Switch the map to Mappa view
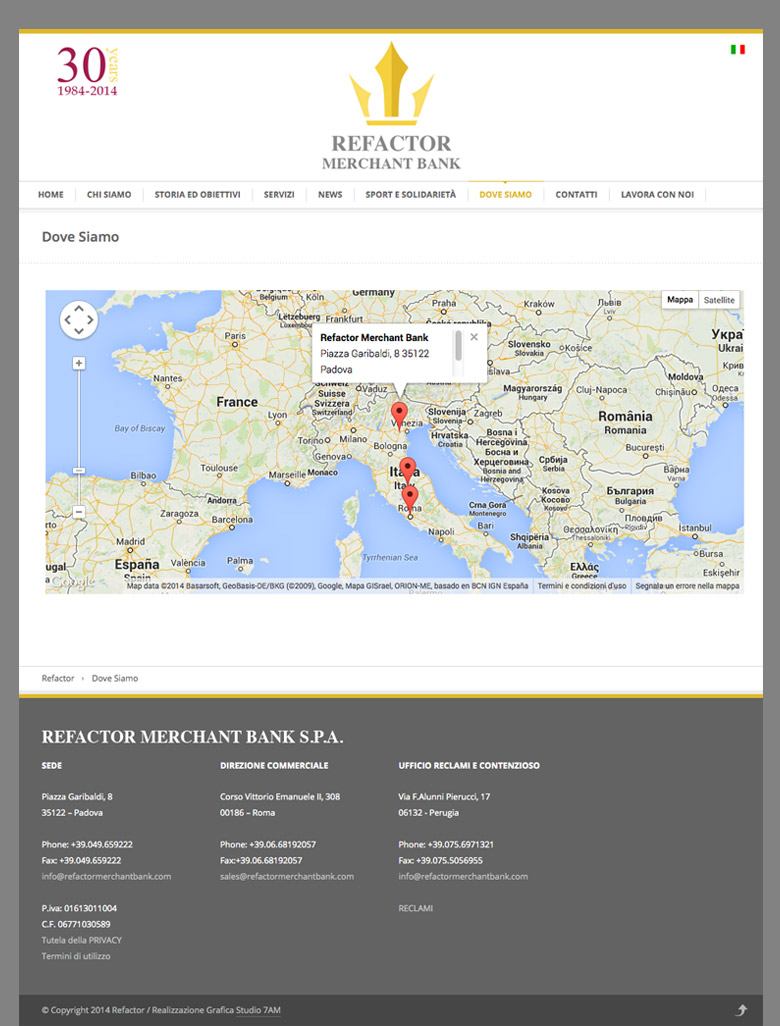The width and height of the screenshot is (780, 1026). 680,300
